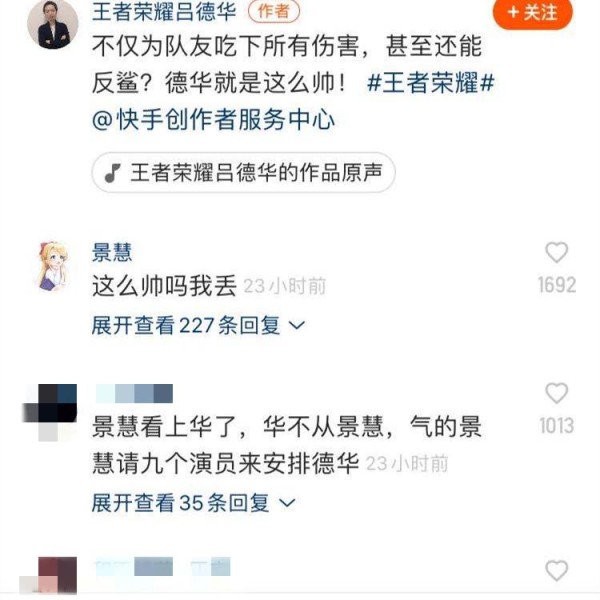This screenshot has width=600, height=600.
Task: Open author avatar of 王者荣耀吕德华
Action: (x=52, y=24)
